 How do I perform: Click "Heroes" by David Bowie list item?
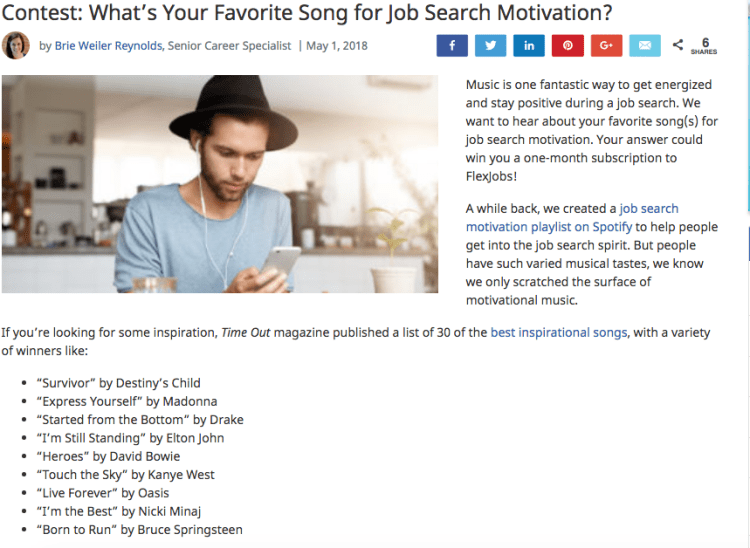pos(108,456)
